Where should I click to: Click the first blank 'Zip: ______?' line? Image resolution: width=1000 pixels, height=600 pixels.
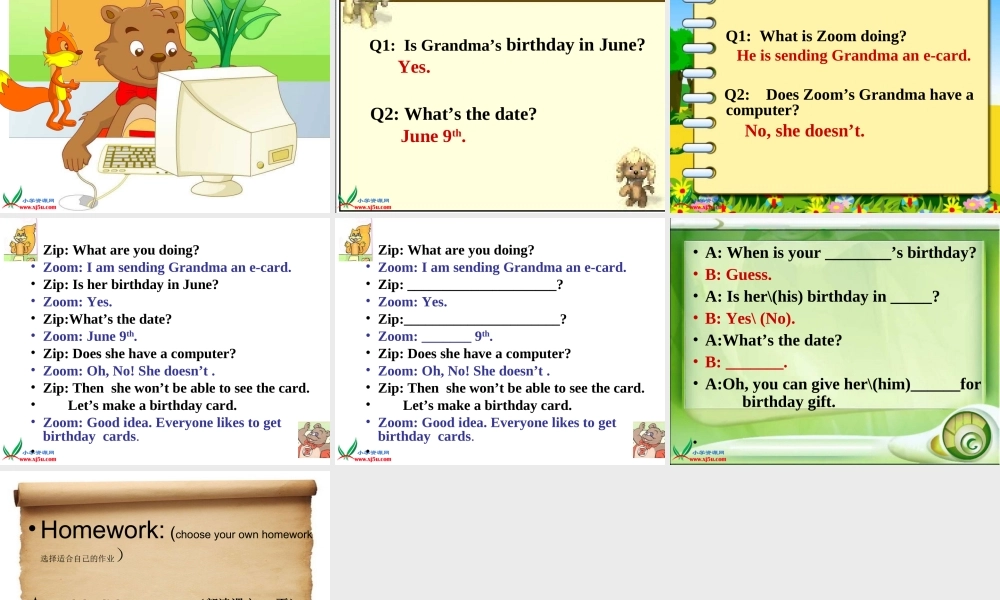pyautogui.click(x=471, y=284)
